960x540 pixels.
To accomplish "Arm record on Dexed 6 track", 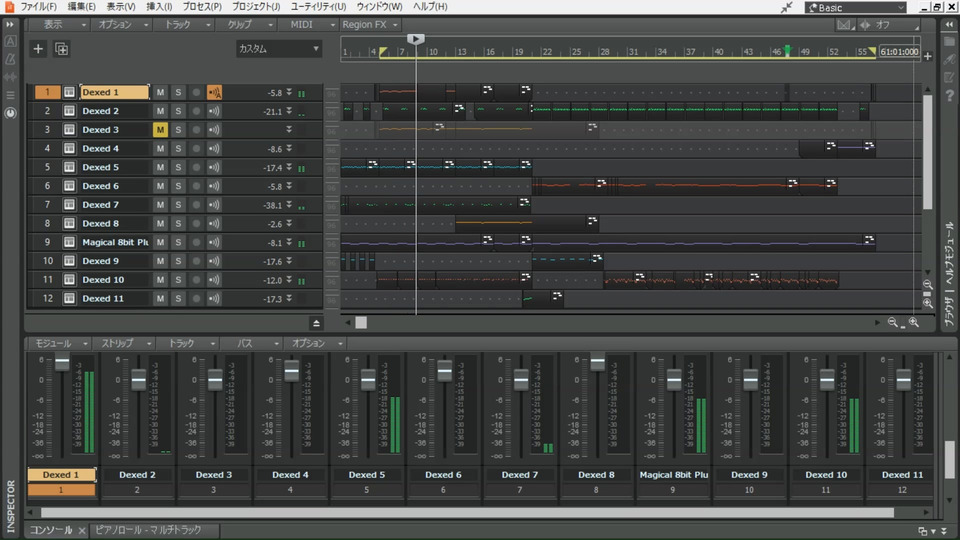I will pyautogui.click(x=196, y=186).
